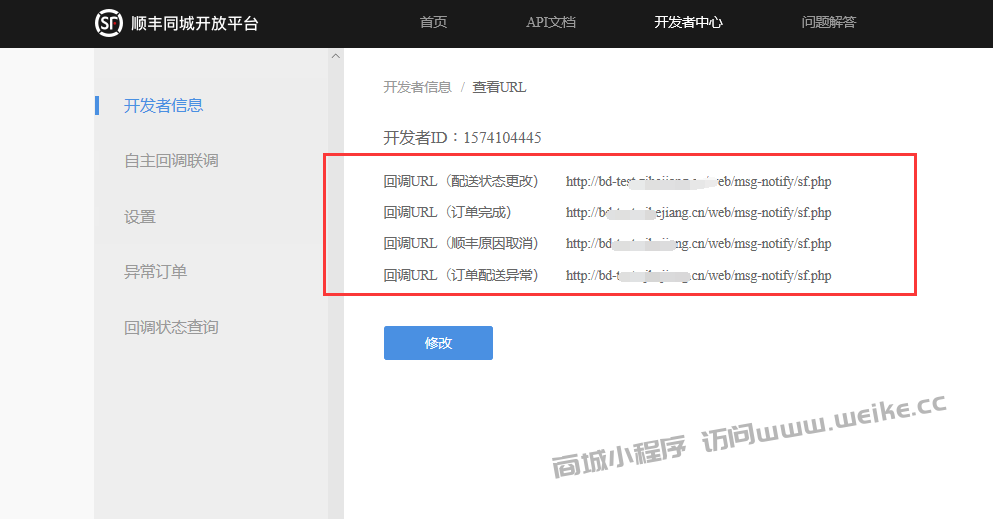Click the SF logo icon in header
Viewport: 993px width, 519px height.
(108, 23)
